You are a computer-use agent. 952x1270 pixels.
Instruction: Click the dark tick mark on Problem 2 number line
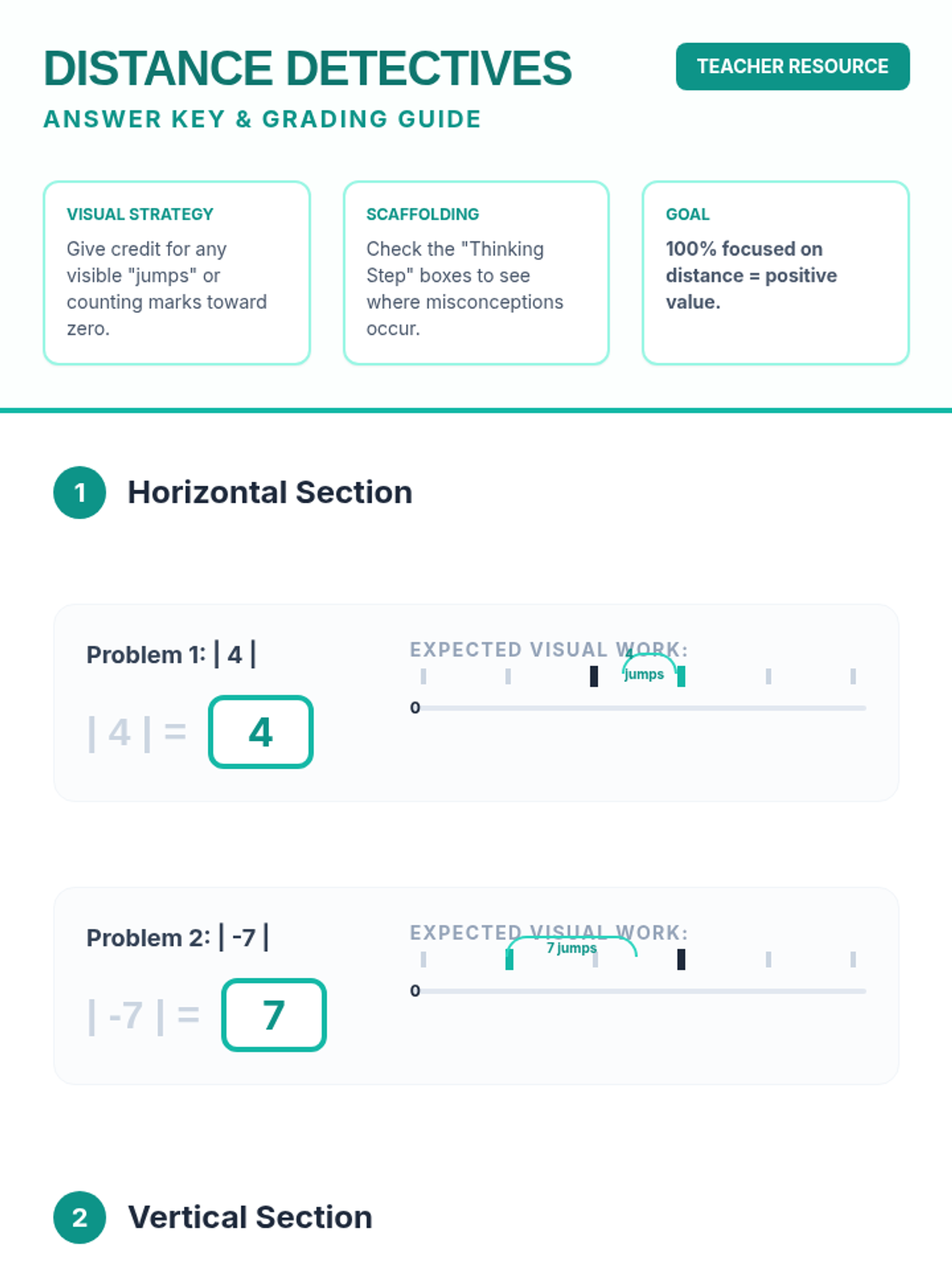pos(681,960)
